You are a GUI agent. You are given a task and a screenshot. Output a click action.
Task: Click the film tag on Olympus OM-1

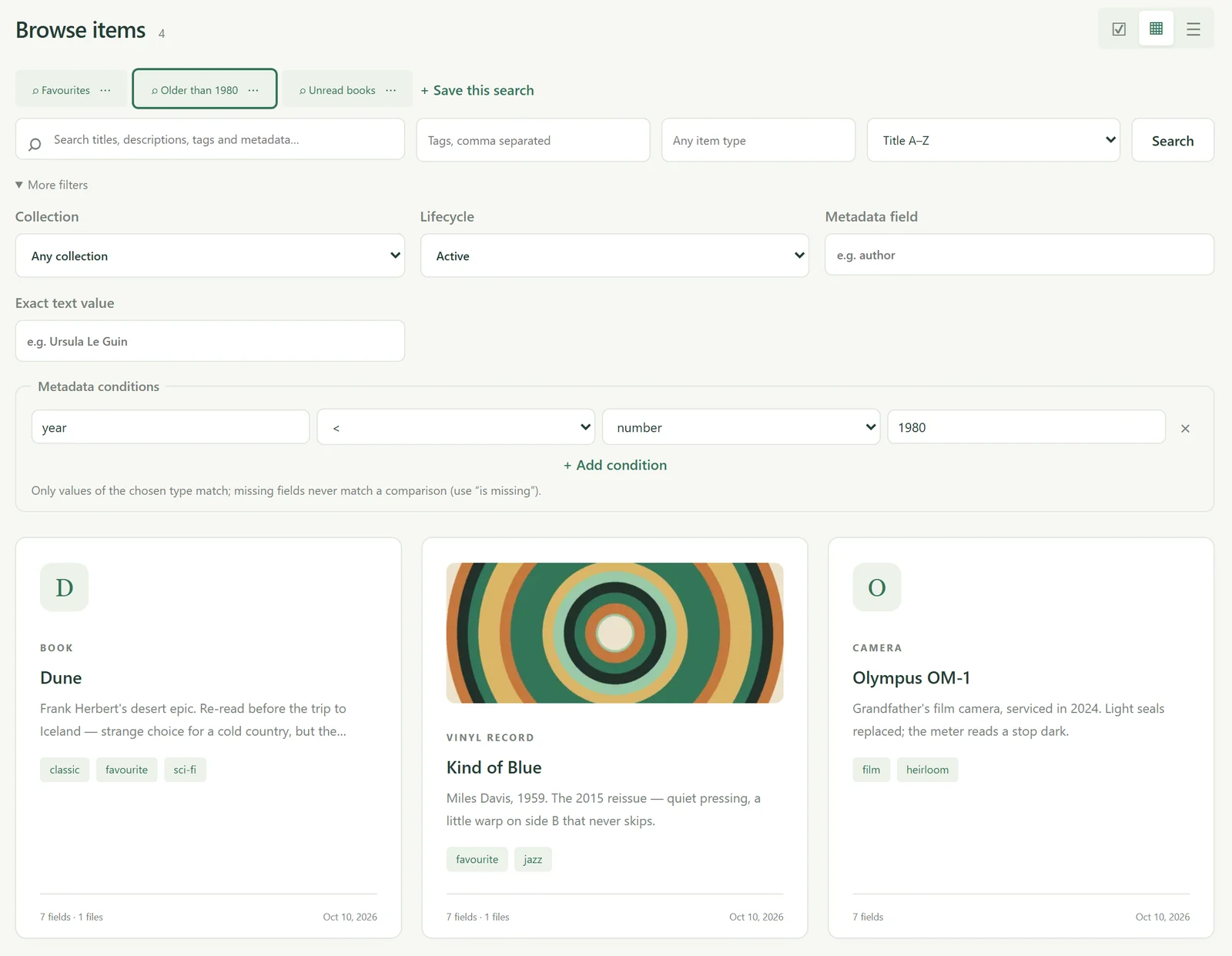click(871, 770)
